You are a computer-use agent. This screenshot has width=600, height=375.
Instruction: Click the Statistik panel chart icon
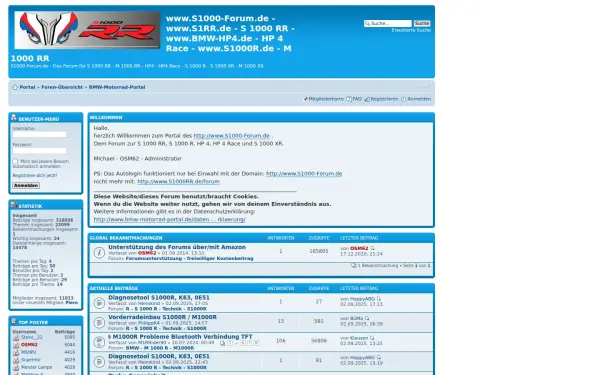(14, 205)
